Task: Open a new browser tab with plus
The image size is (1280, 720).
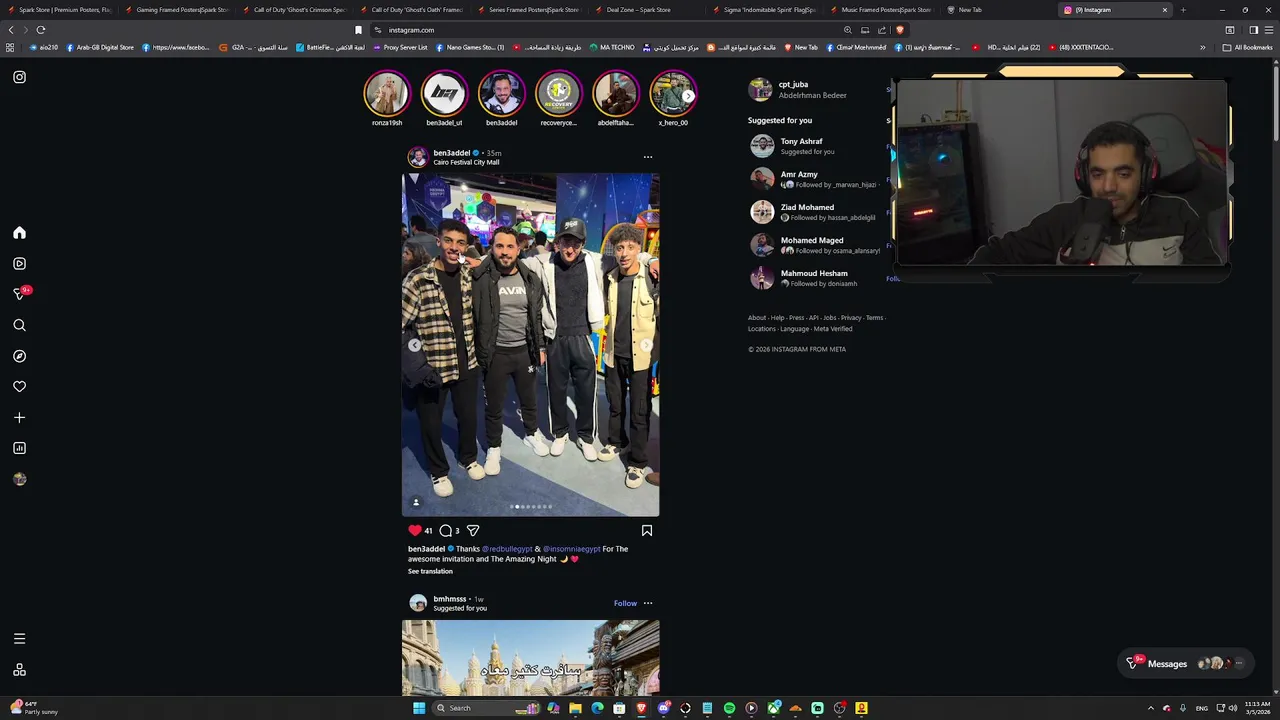Action: pyautogui.click(x=1183, y=10)
